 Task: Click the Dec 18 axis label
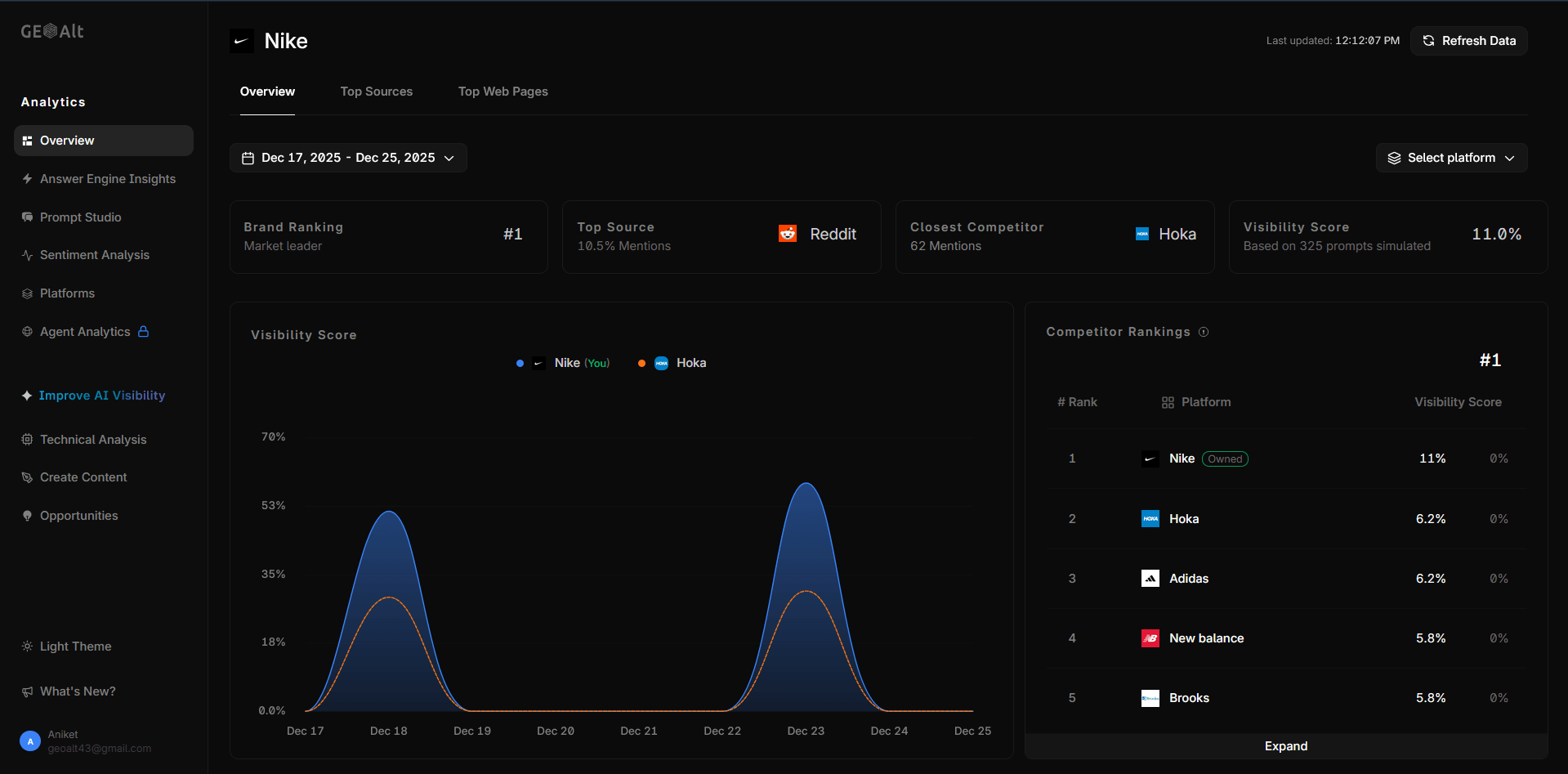click(x=389, y=731)
